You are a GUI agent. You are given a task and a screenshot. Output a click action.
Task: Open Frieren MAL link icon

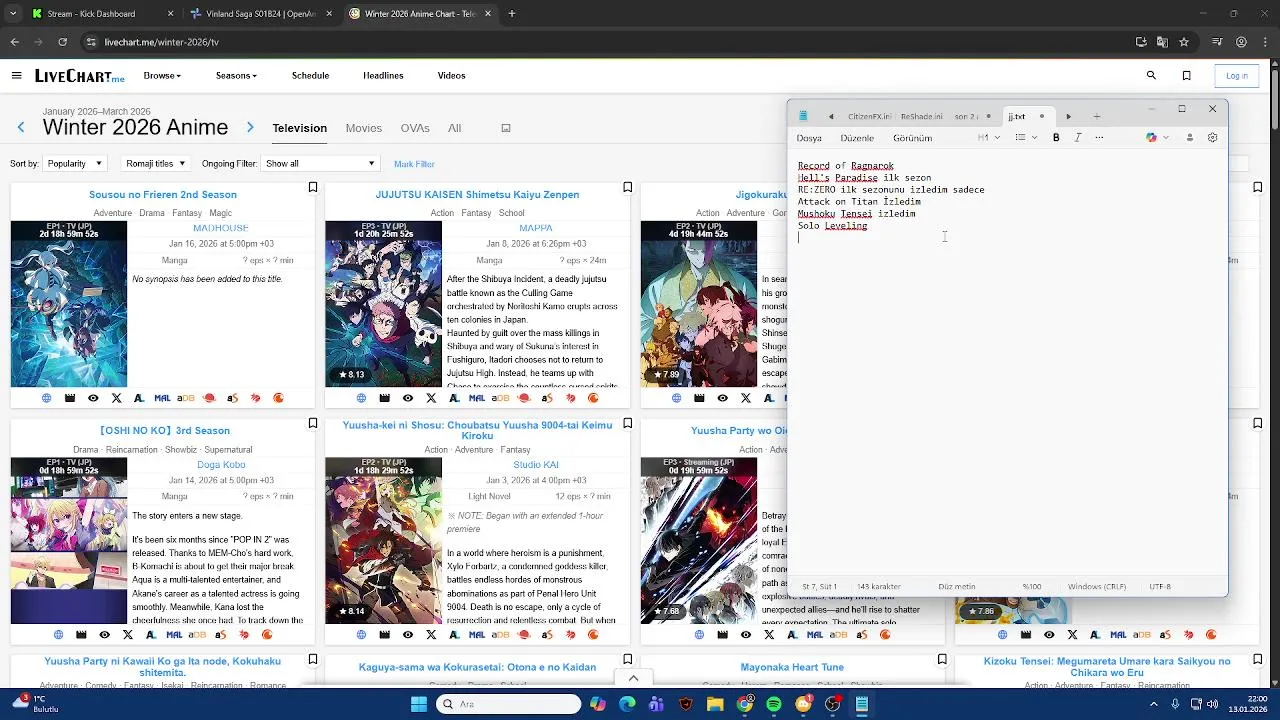coord(162,398)
